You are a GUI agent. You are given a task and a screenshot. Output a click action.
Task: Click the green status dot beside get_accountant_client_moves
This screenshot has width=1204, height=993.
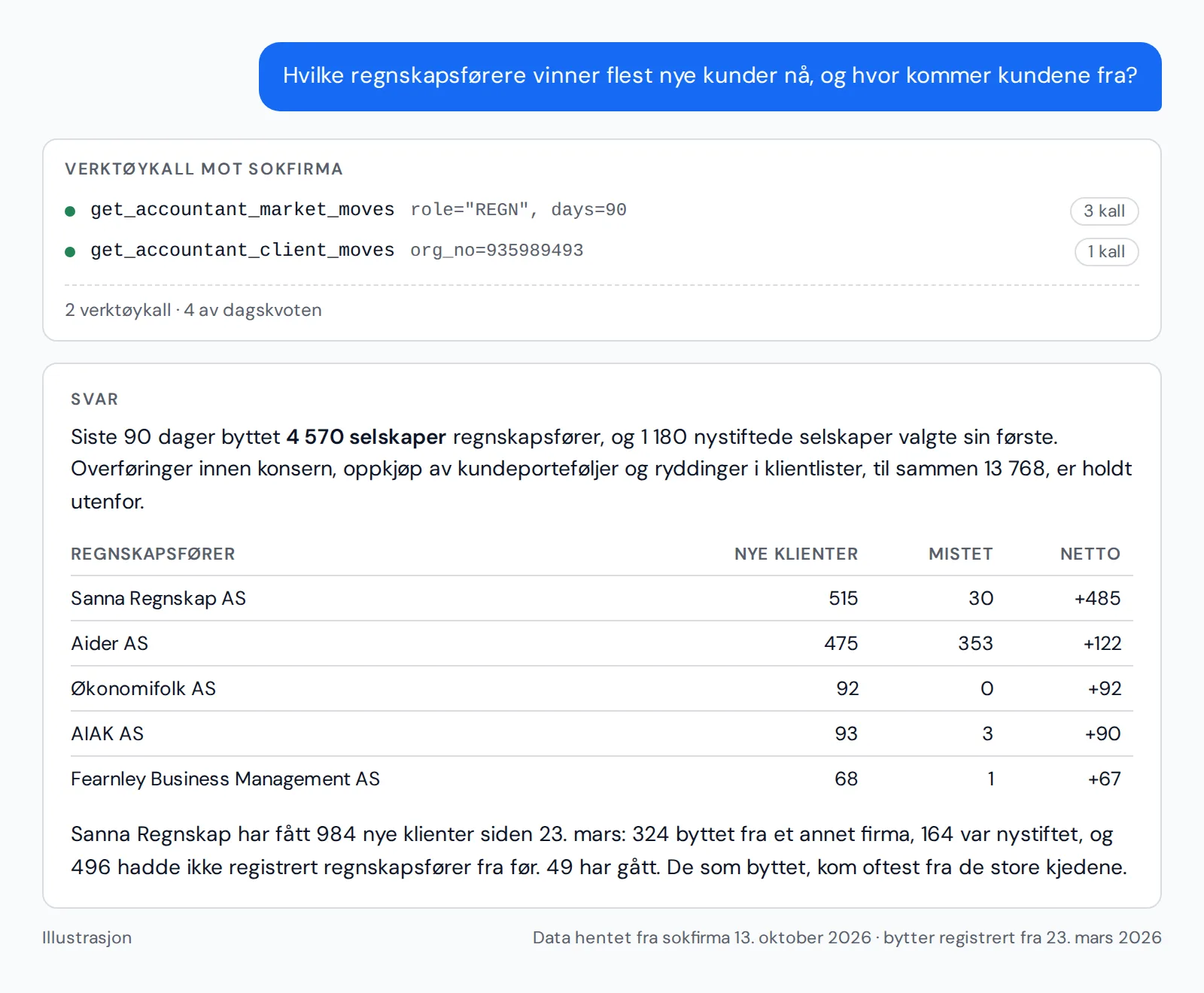(x=70, y=252)
